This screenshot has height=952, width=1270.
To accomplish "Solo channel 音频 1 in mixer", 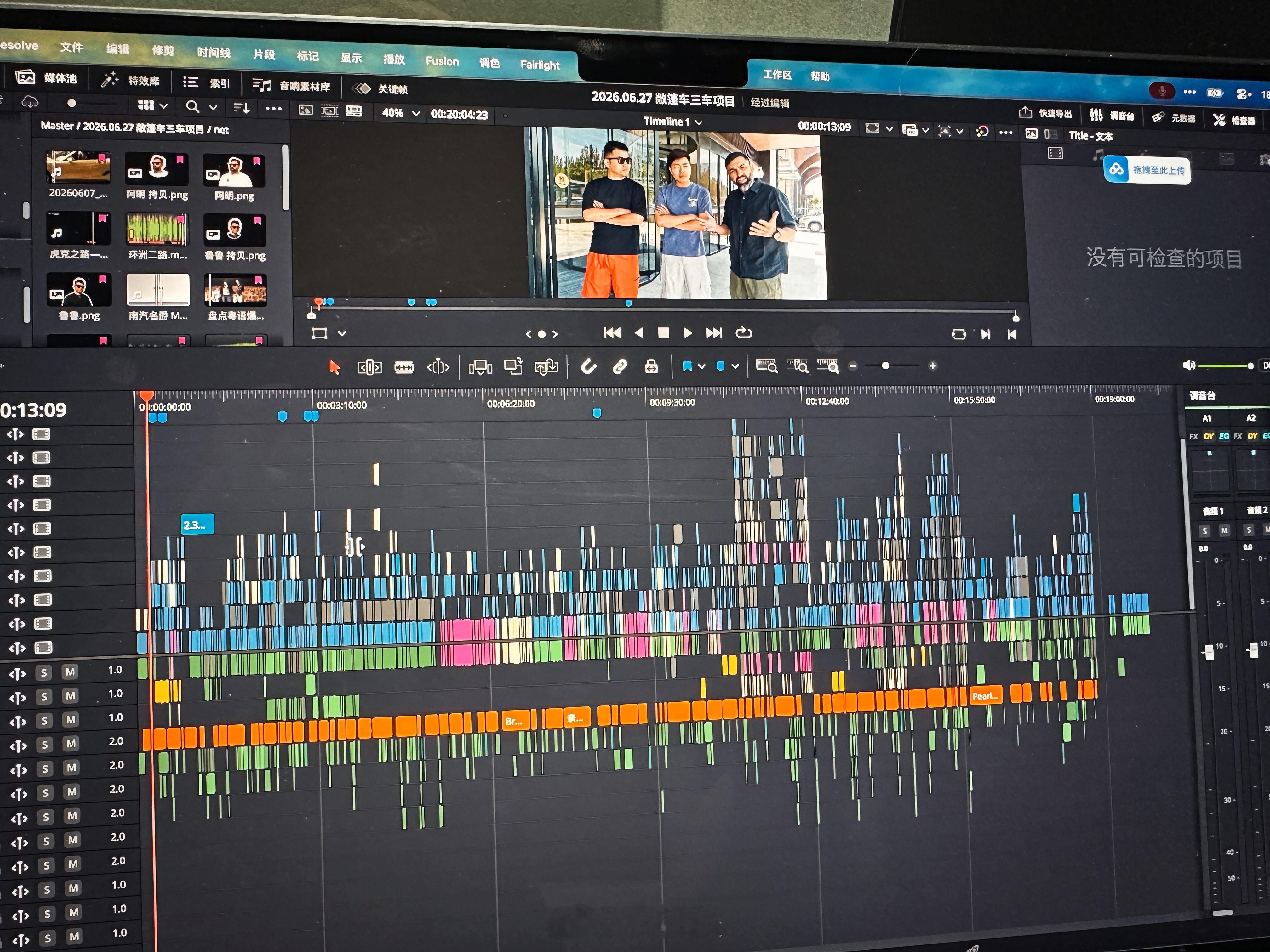I will (x=1205, y=531).
